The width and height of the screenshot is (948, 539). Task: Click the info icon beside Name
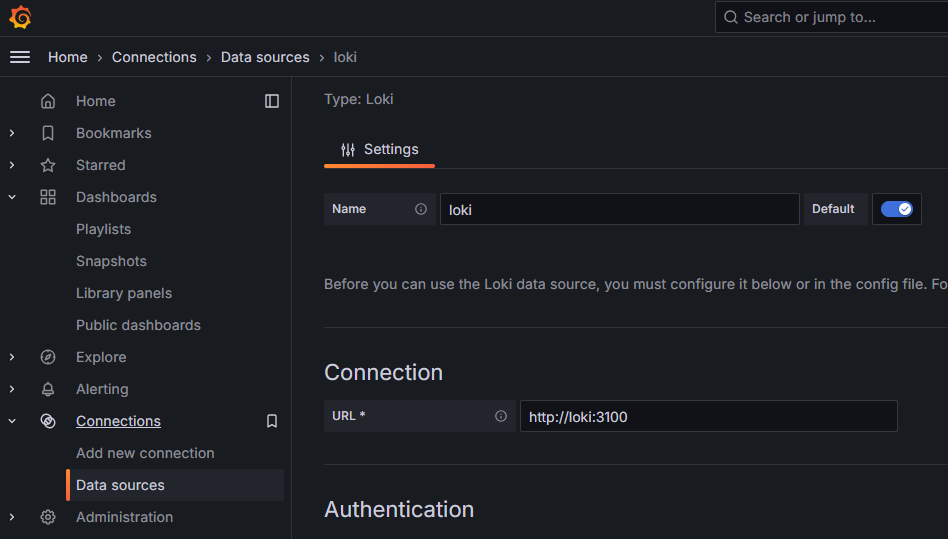click(x=421, y=209)
